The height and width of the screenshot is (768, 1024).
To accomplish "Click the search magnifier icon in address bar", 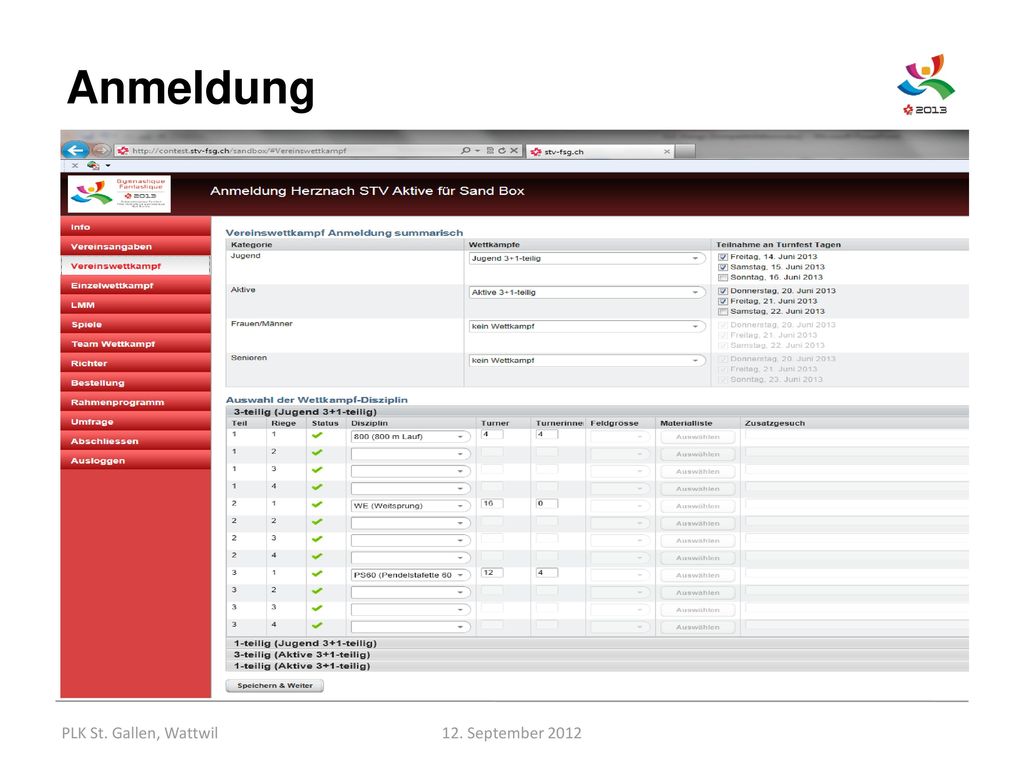I will point(466,151).
